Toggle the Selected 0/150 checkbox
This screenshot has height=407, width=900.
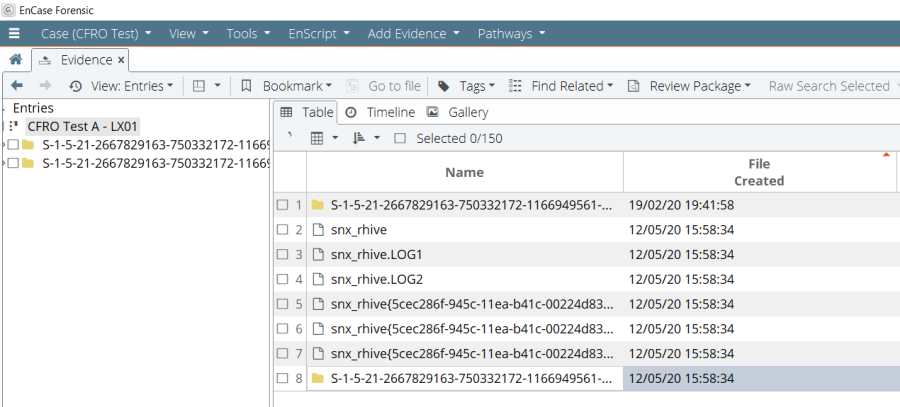(400, 138)
